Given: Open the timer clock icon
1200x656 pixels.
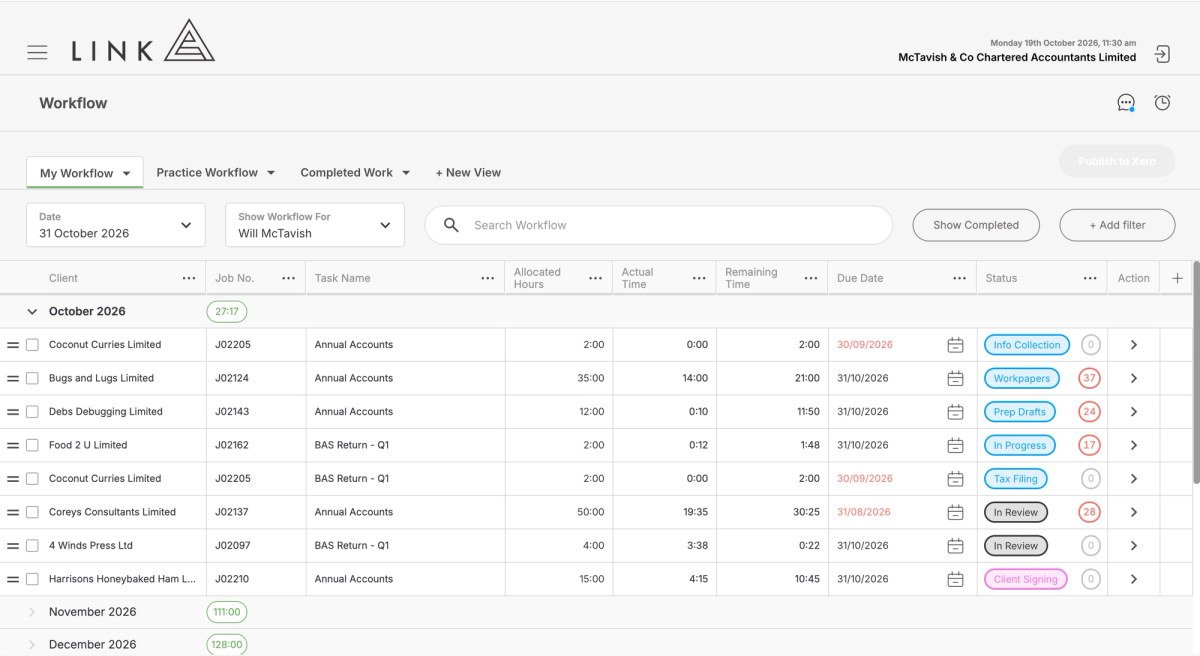Looking at the screenshot, I should coord(1162,102).
